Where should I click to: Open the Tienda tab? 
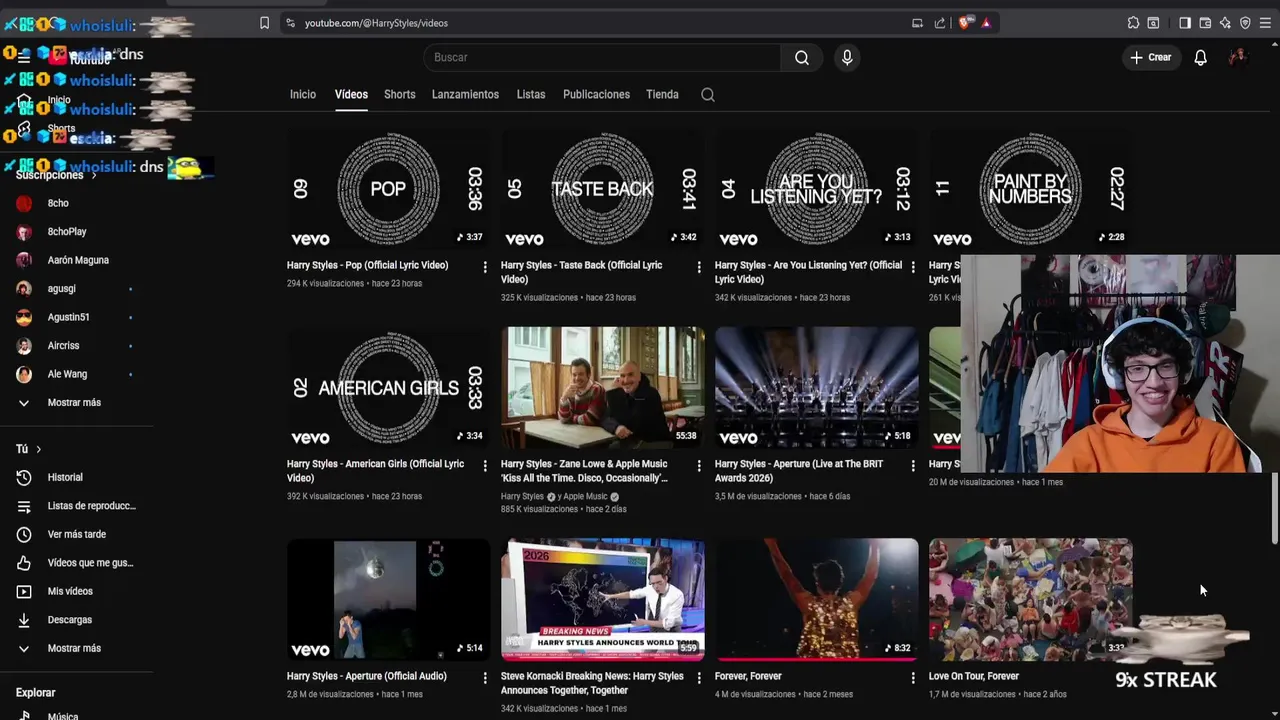click(x=662, y=95)
